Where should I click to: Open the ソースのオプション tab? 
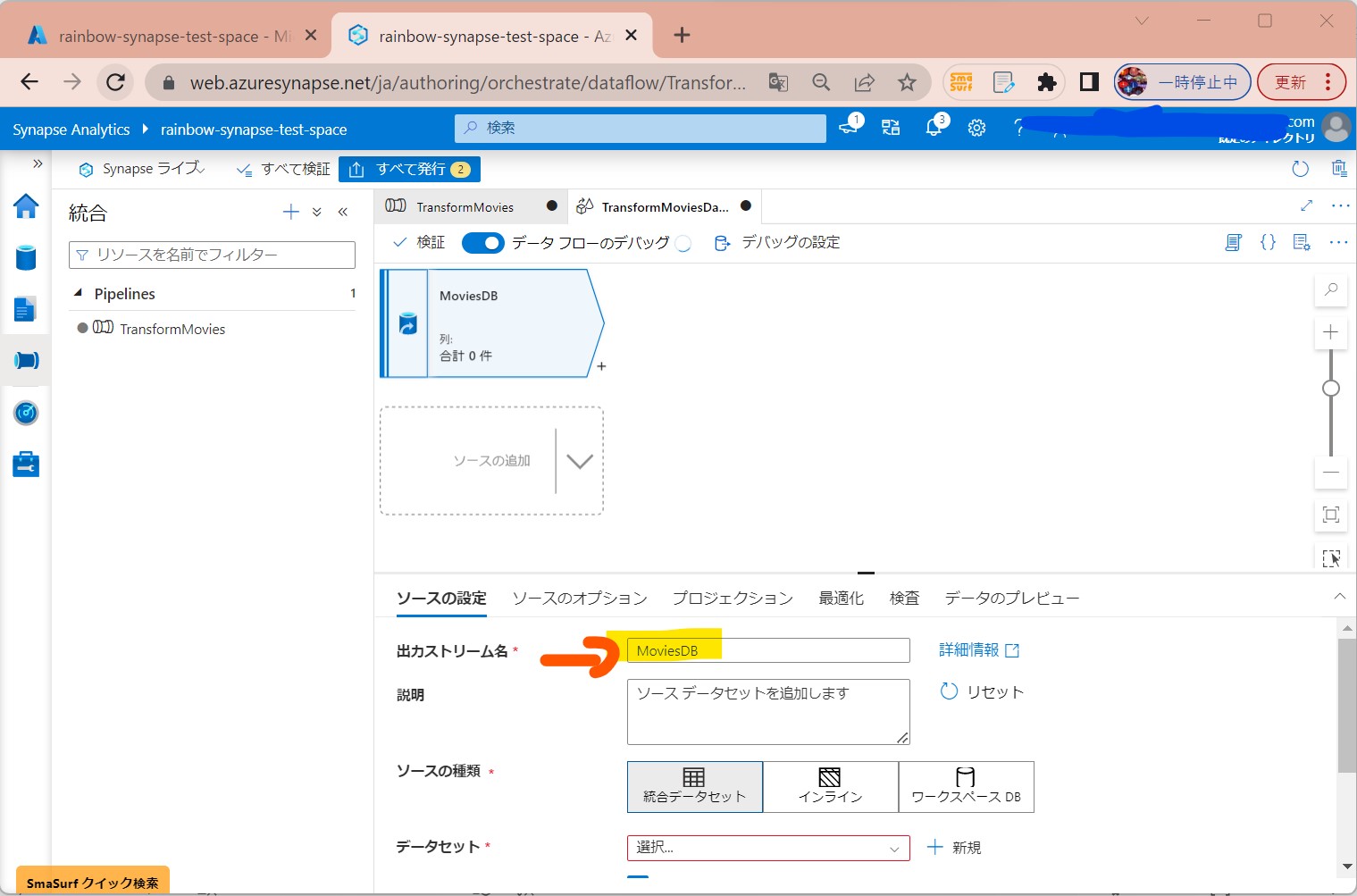pos(579,599)
